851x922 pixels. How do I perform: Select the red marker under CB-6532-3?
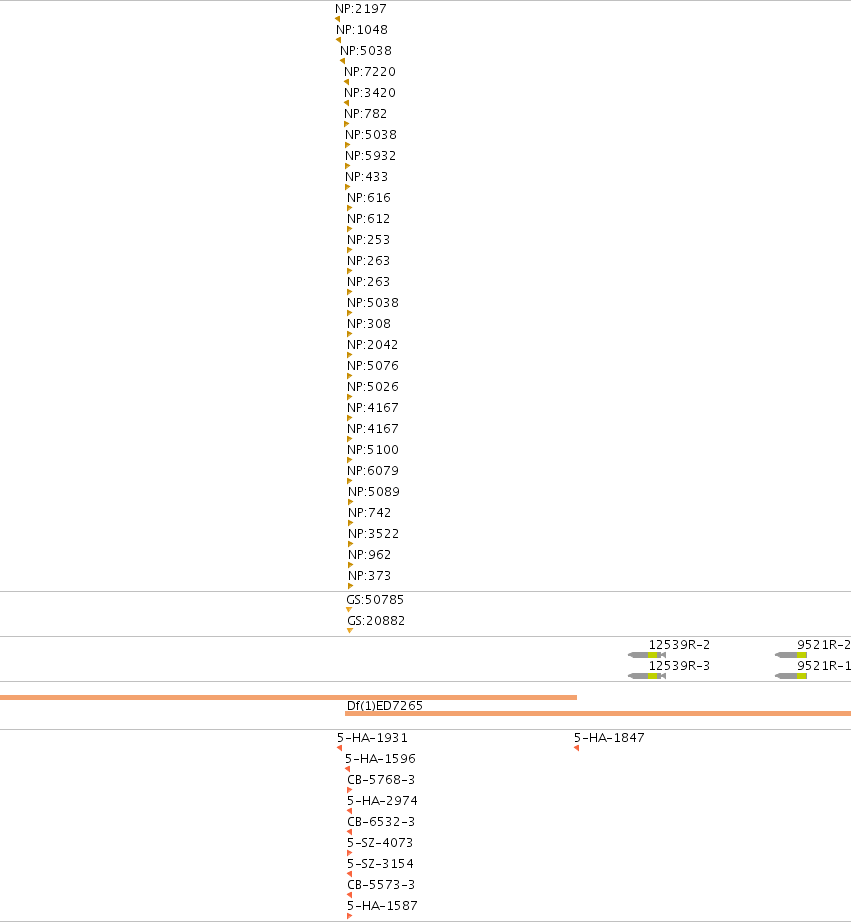(349, 832)
